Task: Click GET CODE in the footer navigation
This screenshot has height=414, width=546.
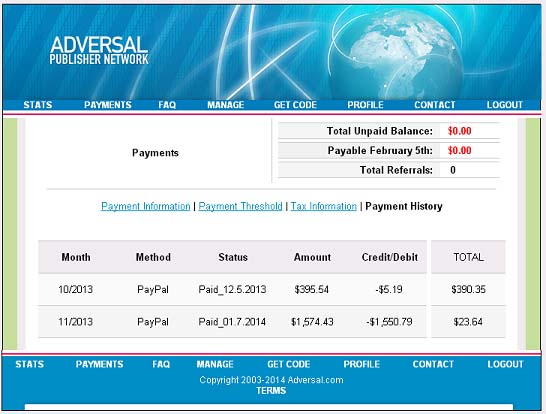Action: 289,364
